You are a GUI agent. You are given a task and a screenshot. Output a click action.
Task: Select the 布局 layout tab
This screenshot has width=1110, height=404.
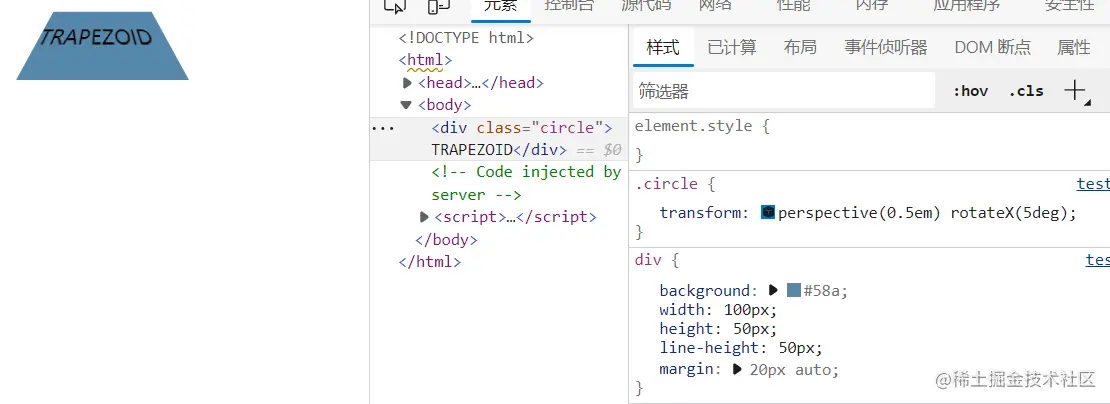click(800, 47)
